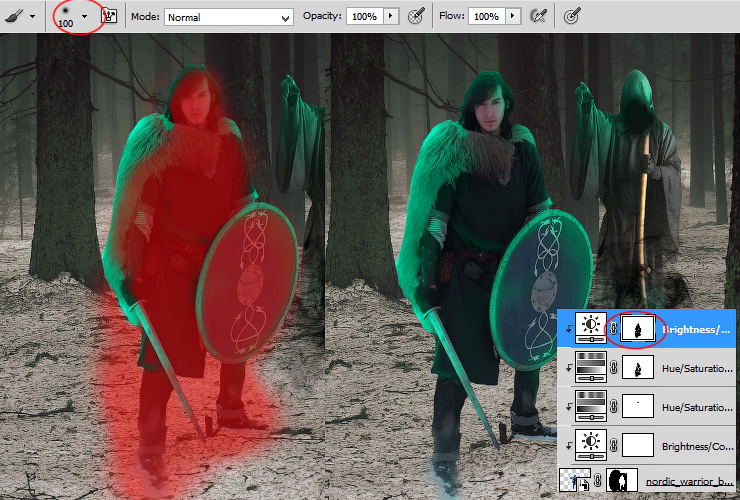Select the blank white mask of Brightness/Co...
Viewport: 740px width, 500px height.
click(638, 445)
